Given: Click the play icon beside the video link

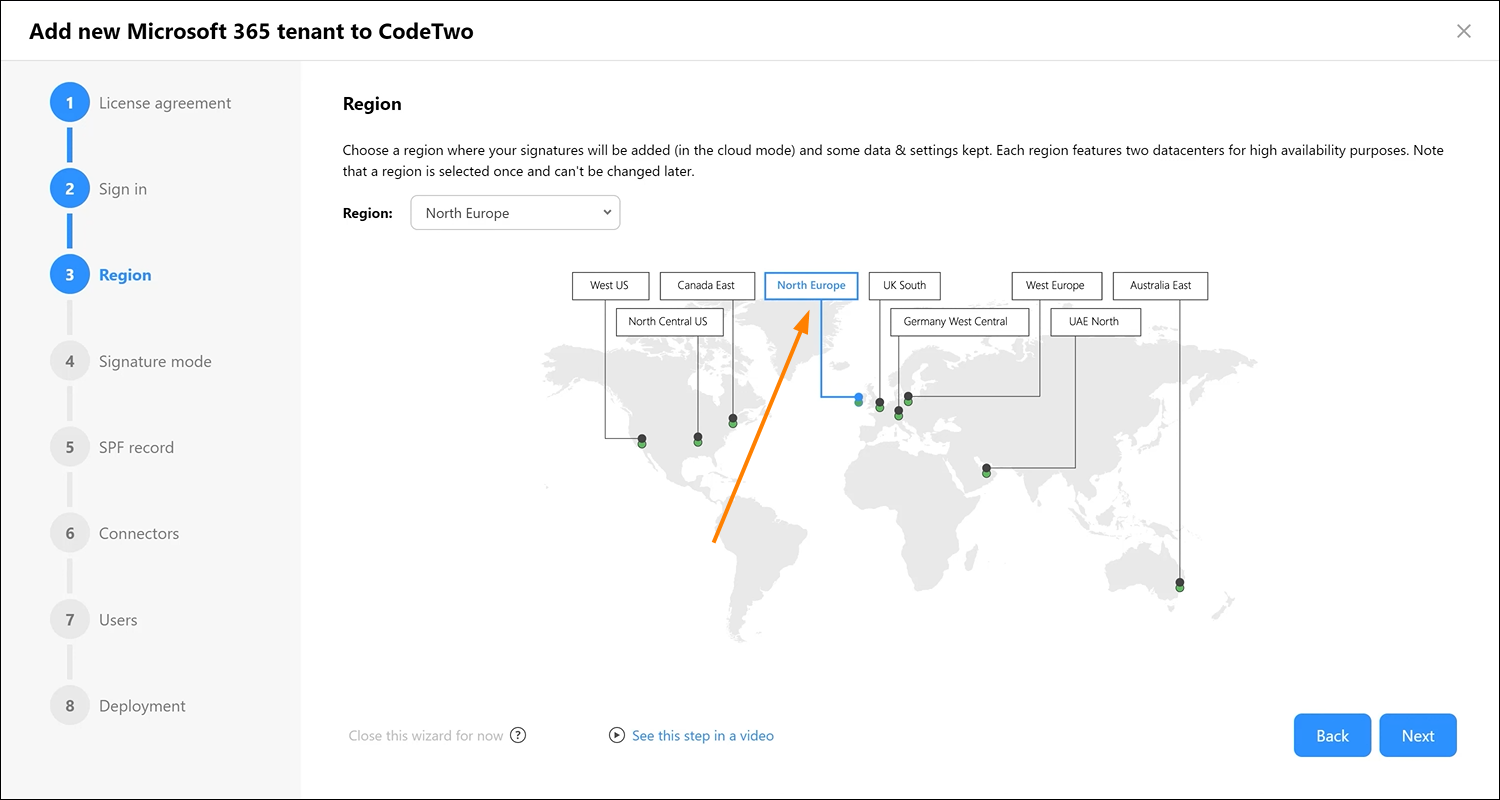Looking at the screenshot, I should click(x=616, y=735).
